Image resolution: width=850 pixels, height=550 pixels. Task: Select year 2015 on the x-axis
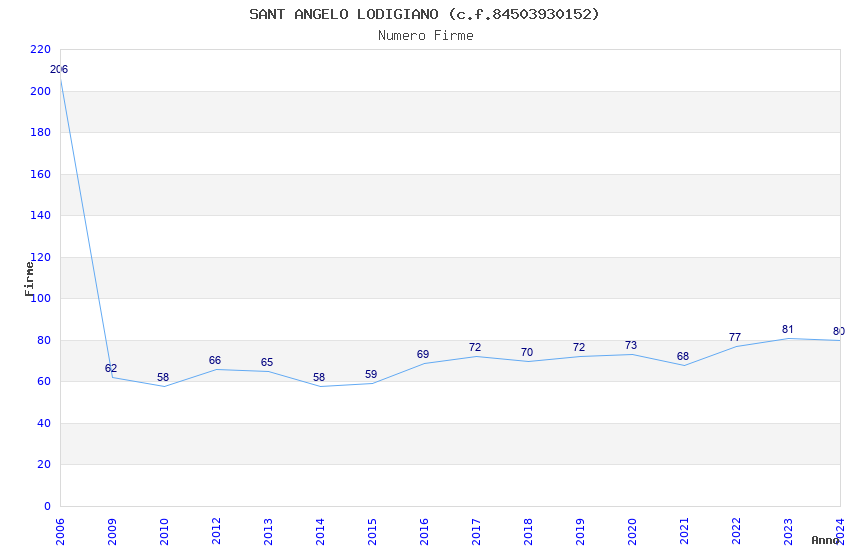coord(372,531)
